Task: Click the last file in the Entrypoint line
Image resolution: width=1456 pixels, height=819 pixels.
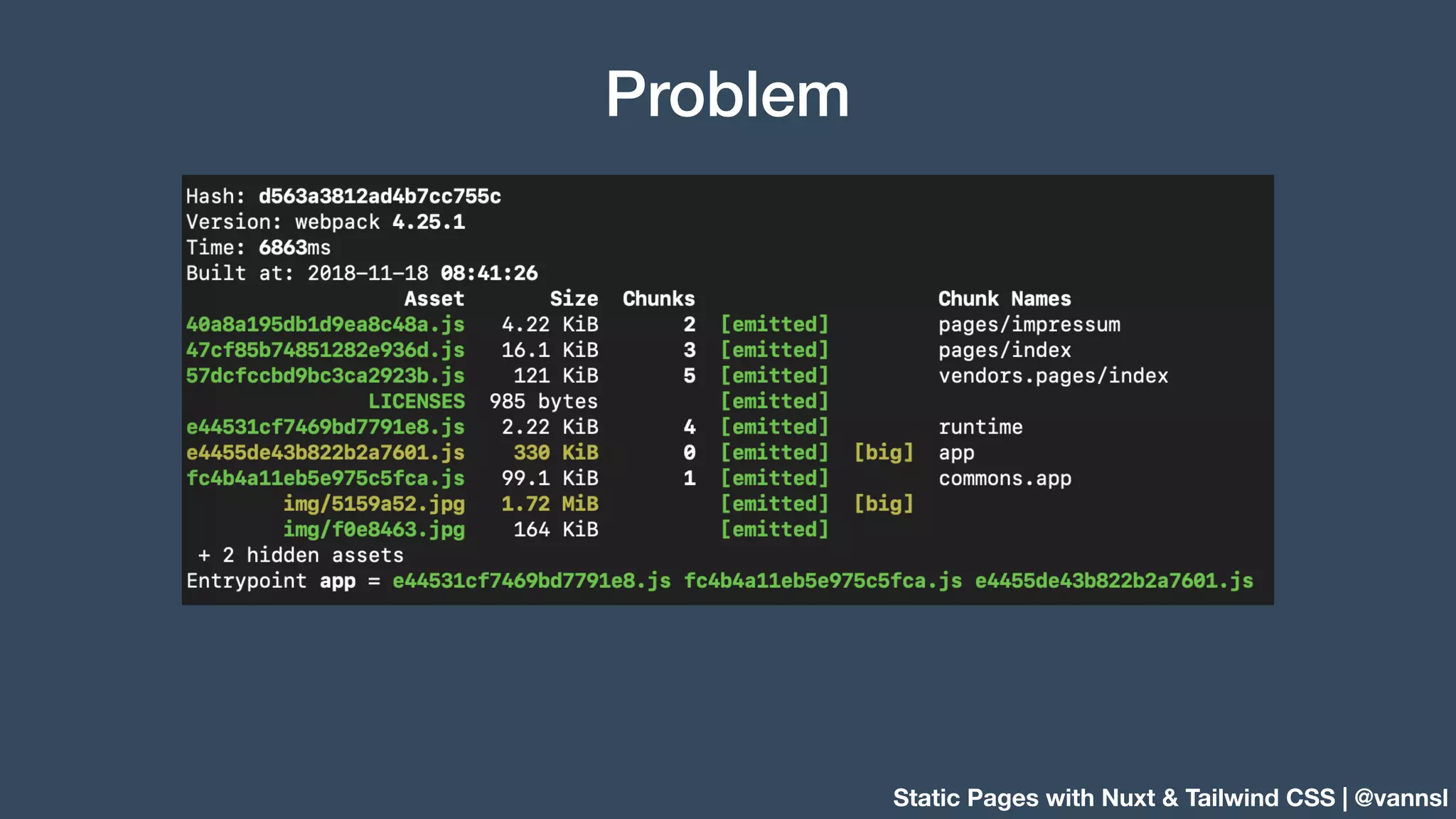Action: coord(1114,581)
